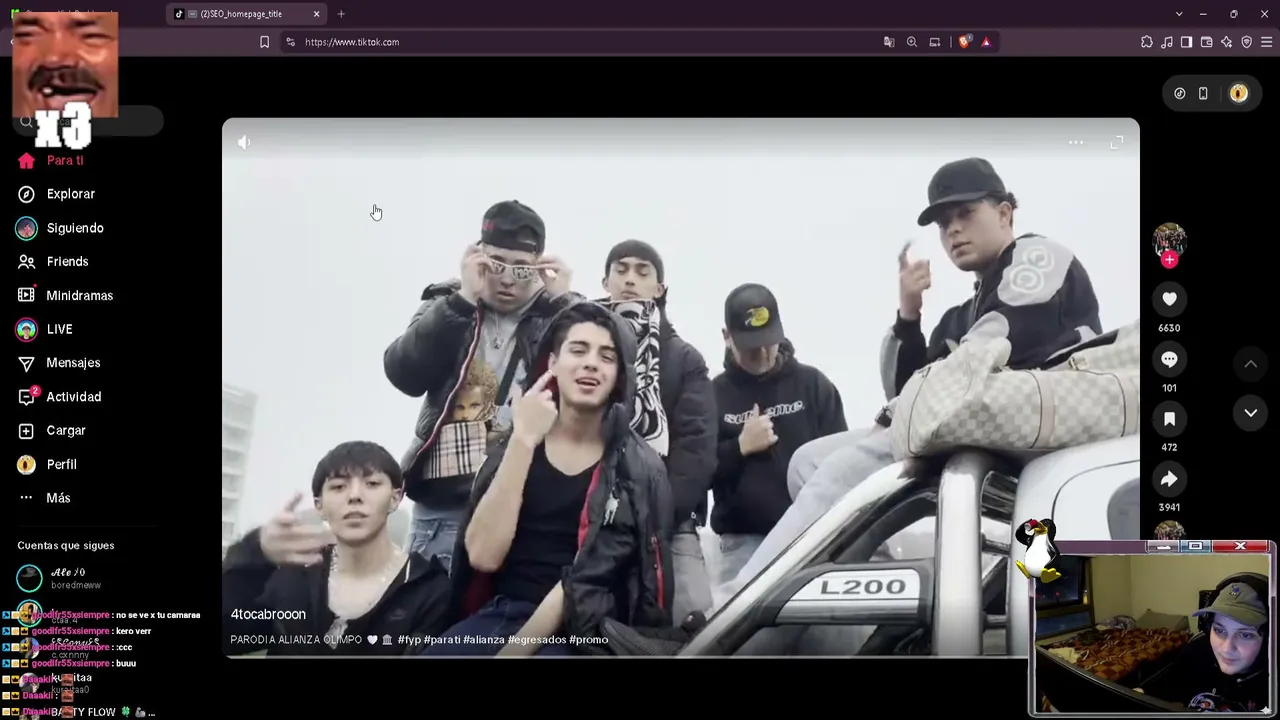Open the browser hamburger main menu

pyautogui.click(x=1267, y=42)
